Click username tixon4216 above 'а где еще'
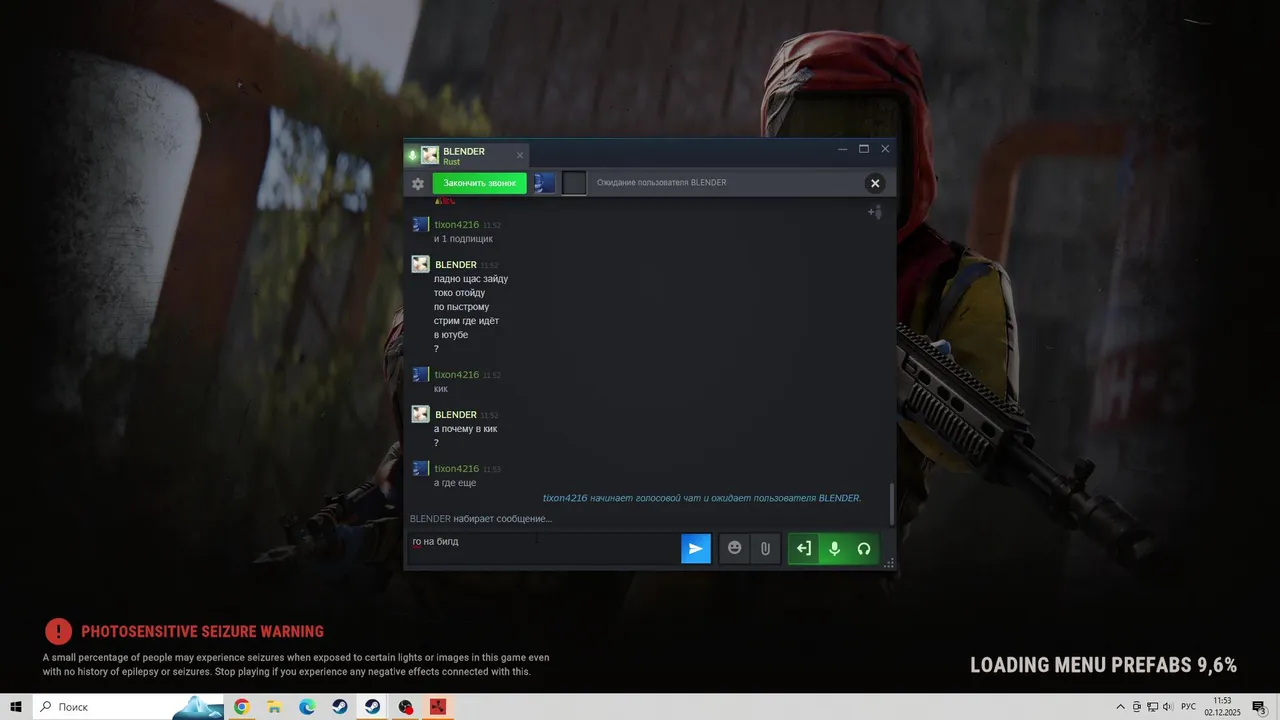The image size is (1280, 720). [457, 469]
